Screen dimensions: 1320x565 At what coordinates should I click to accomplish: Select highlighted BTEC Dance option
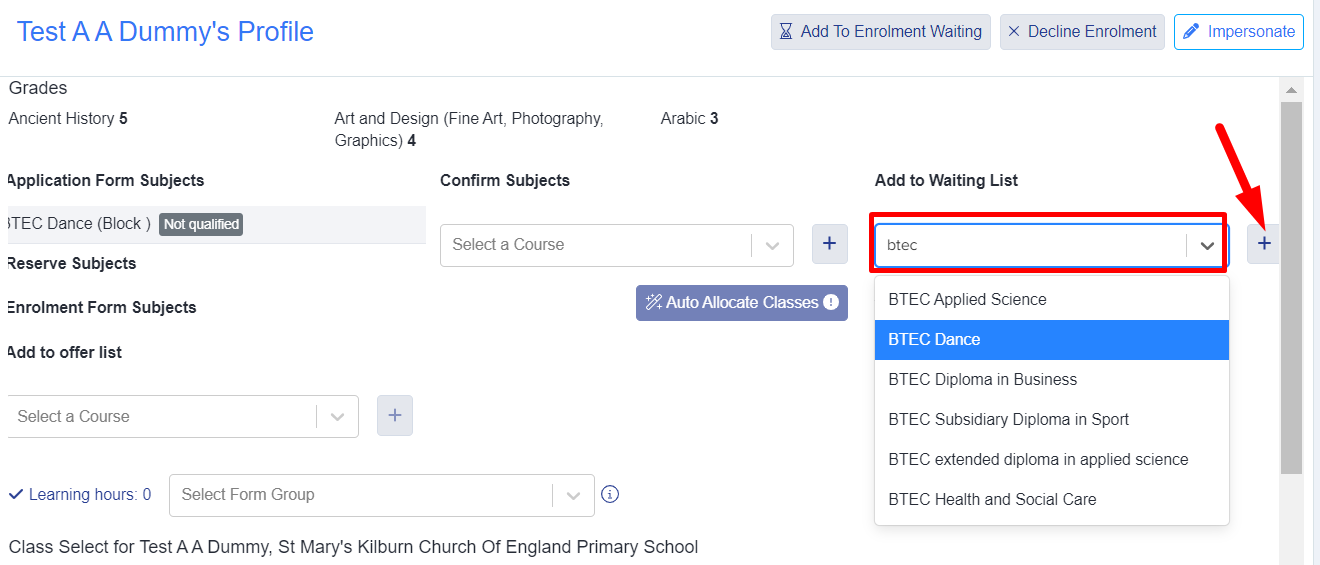pyautogui.click(x=1052, y=339)
